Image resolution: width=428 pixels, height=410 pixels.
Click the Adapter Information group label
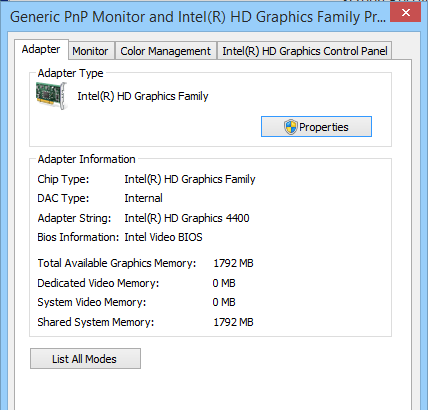pyautogui.click(x=86, y=159)
